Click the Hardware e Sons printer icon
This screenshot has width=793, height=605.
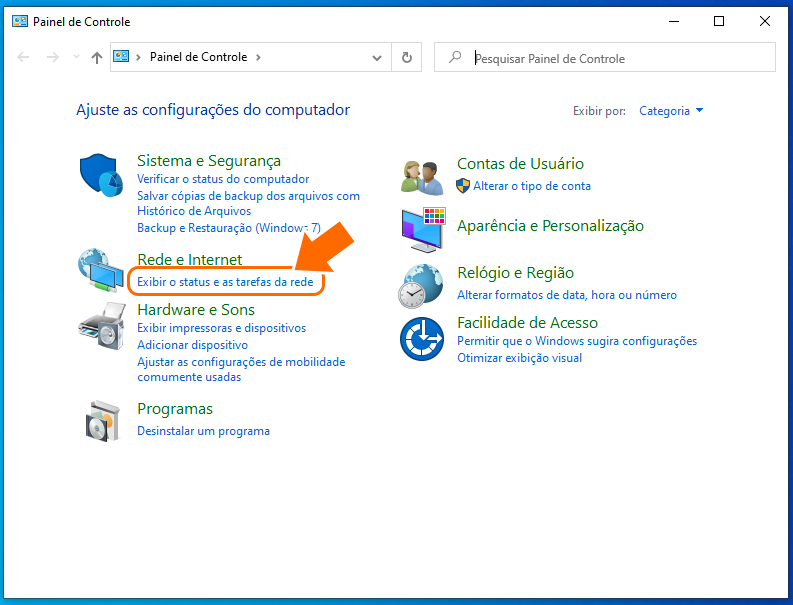102,326
